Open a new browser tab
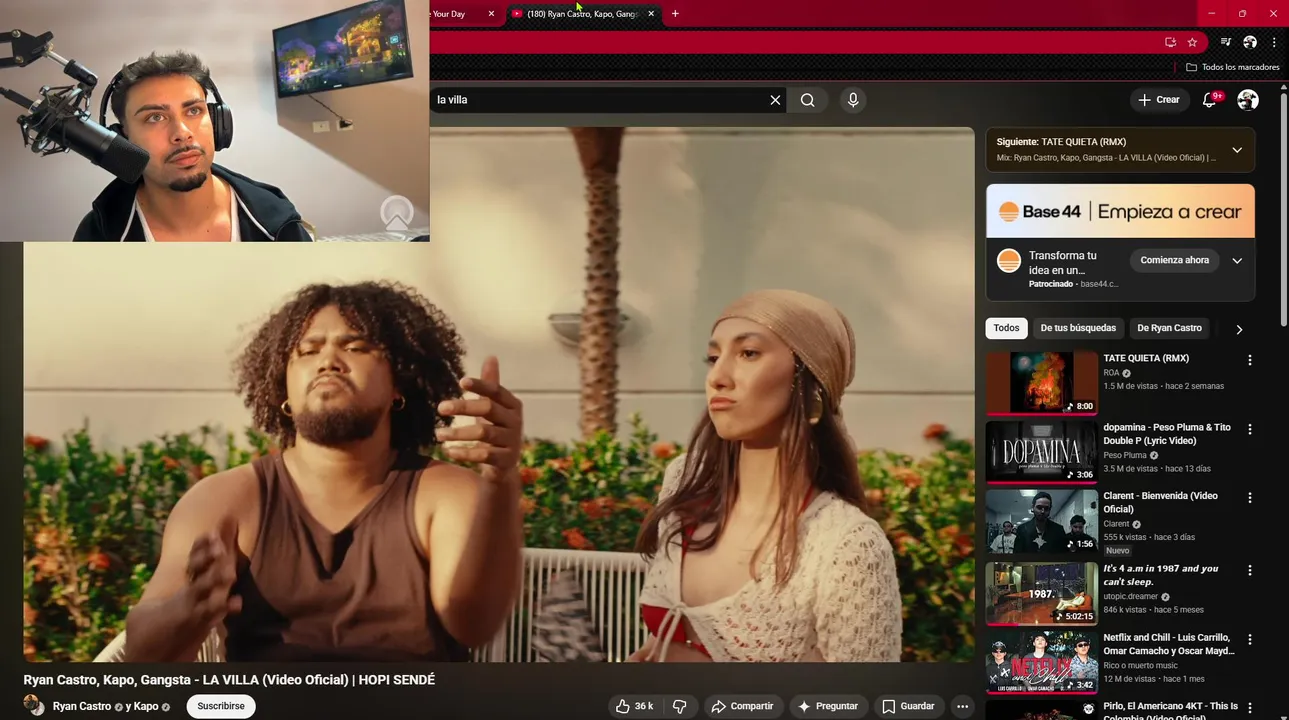 (x=675, y=14)
